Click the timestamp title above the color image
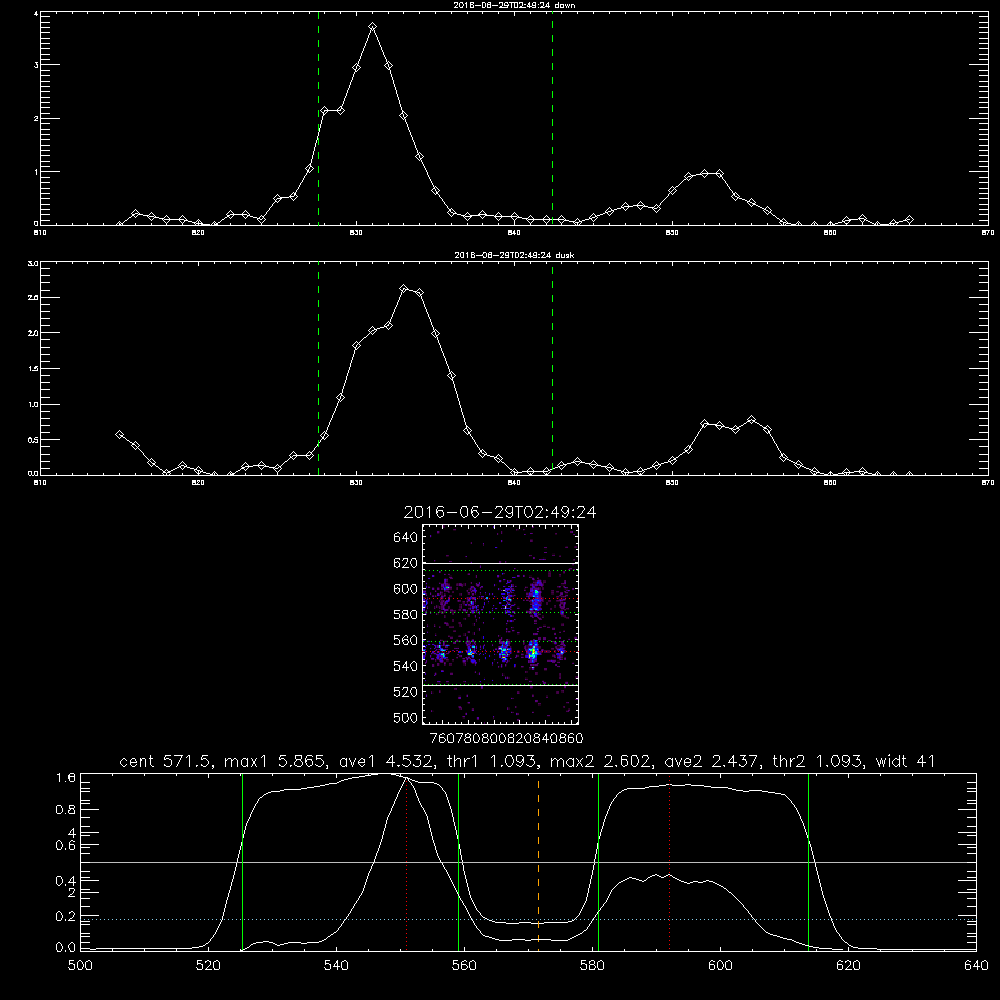This screenshot has width=1000, height=1000. pyautogui.click(x=500, y=512)
